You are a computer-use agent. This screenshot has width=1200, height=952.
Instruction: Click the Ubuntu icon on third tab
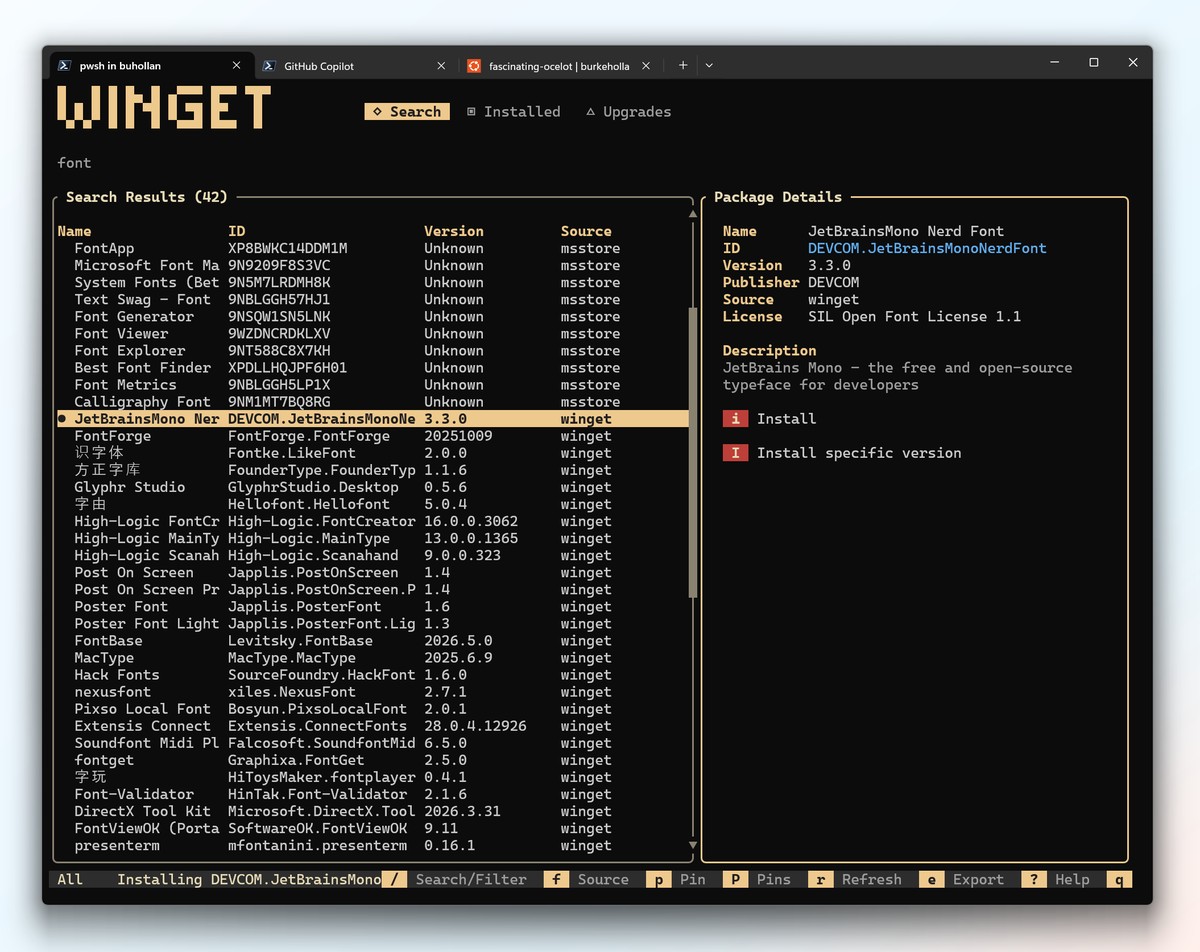[x=474, y=66]
